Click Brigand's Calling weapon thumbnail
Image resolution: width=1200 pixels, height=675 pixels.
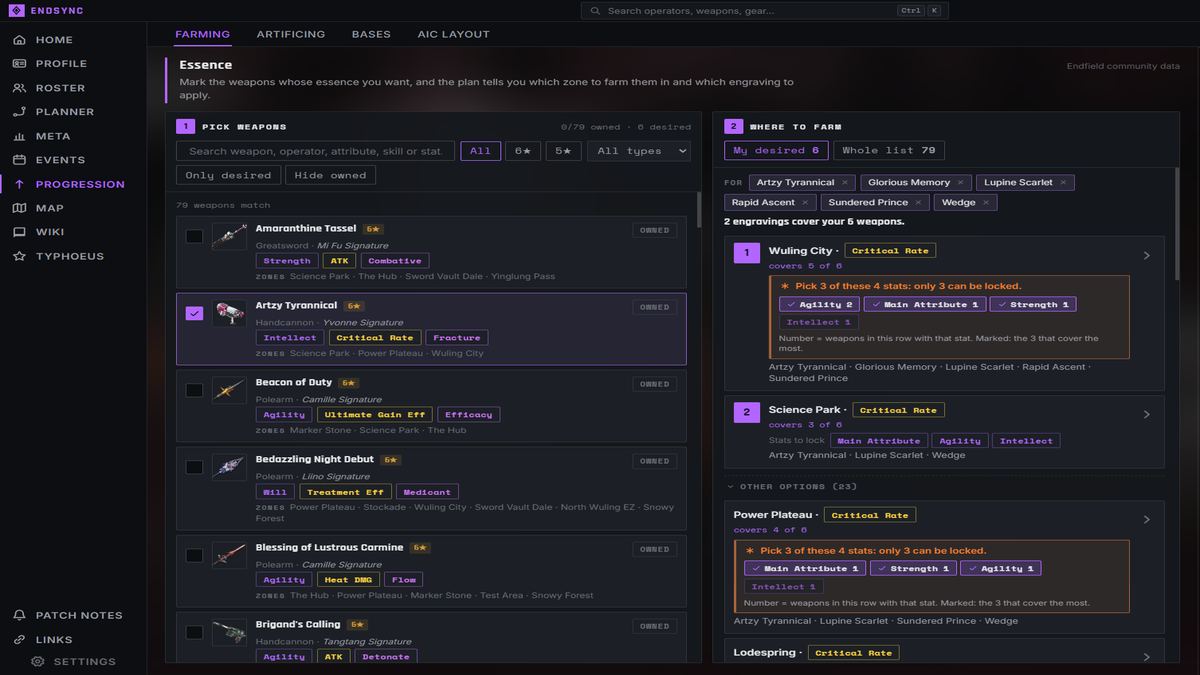pos(229,633)
